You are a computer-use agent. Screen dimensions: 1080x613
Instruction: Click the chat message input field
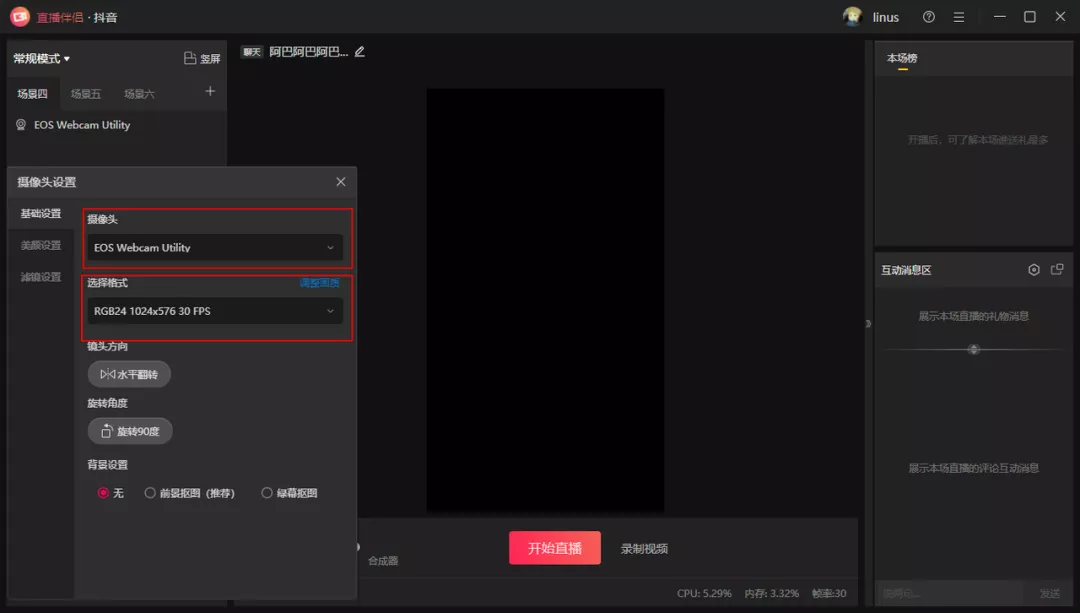949,593
